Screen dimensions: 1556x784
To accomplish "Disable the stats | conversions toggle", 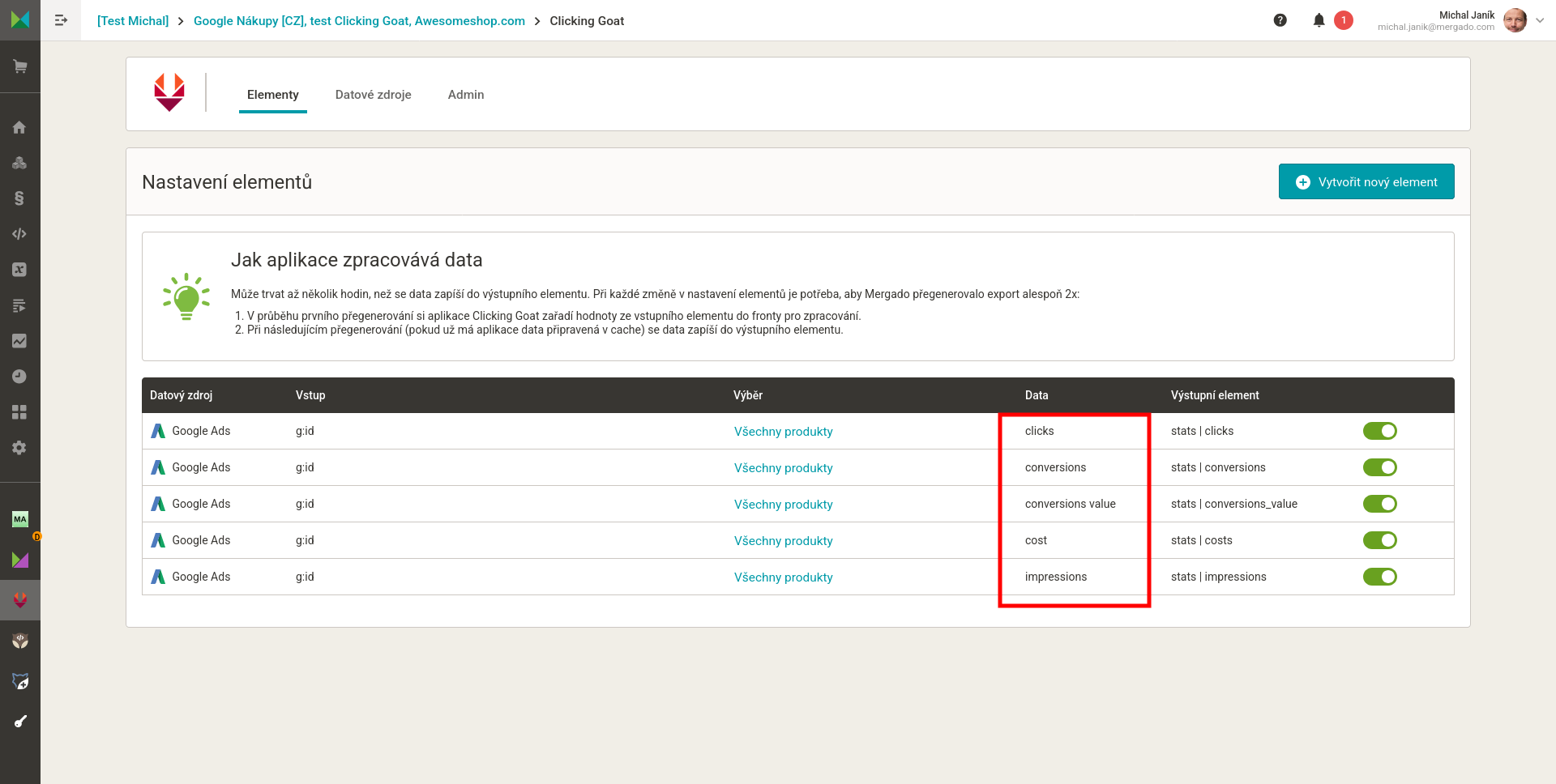I will click(1379, 467).
